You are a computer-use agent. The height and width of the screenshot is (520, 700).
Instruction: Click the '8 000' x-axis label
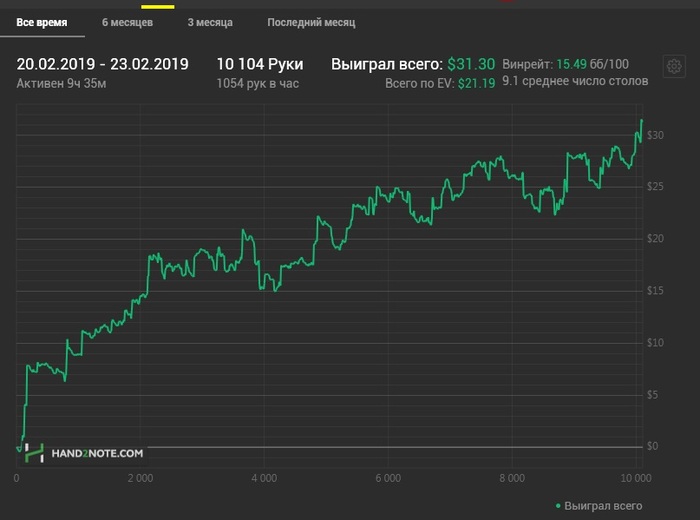point(512,478)
